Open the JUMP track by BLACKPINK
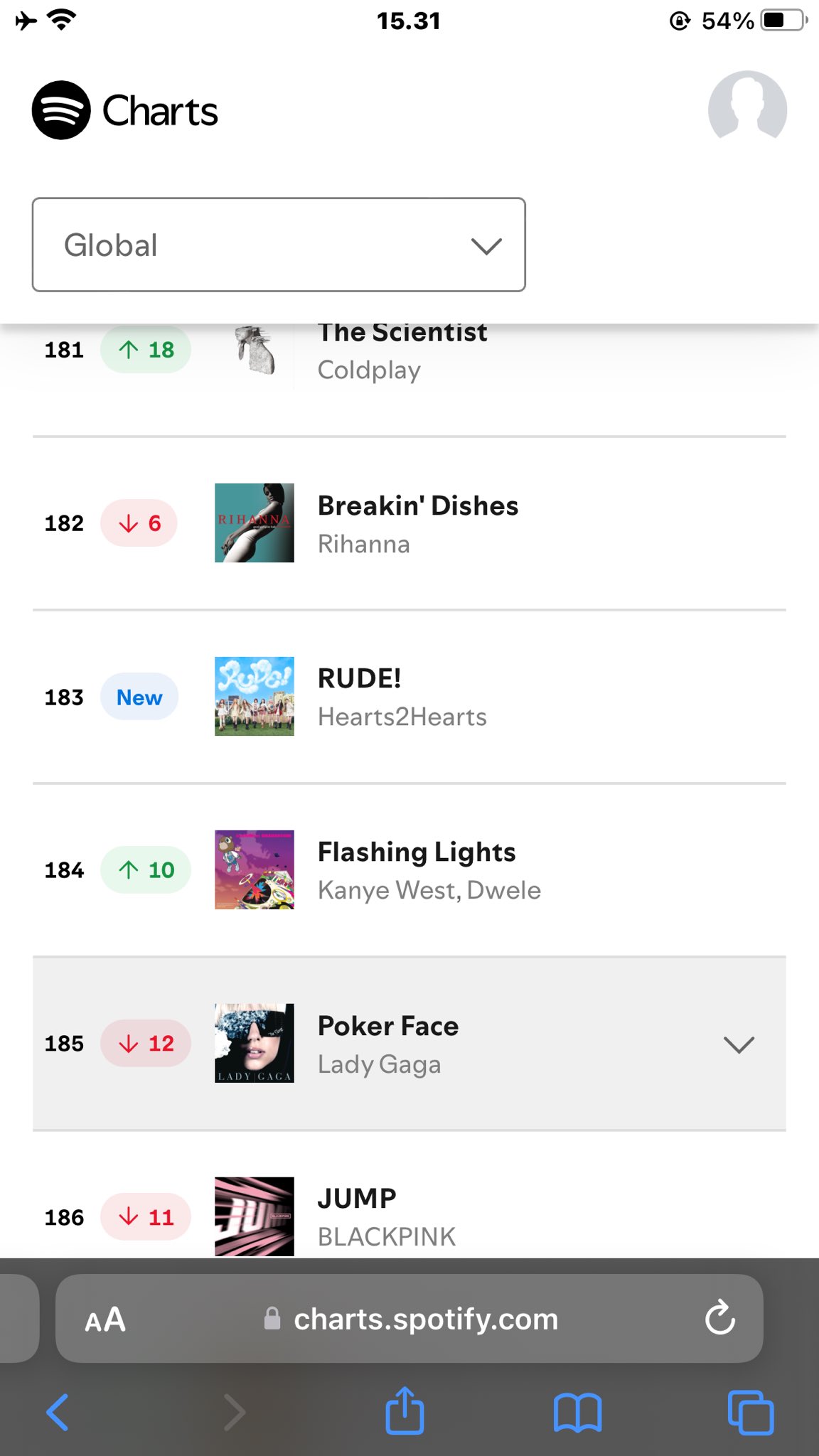 tap(357, 1199)
